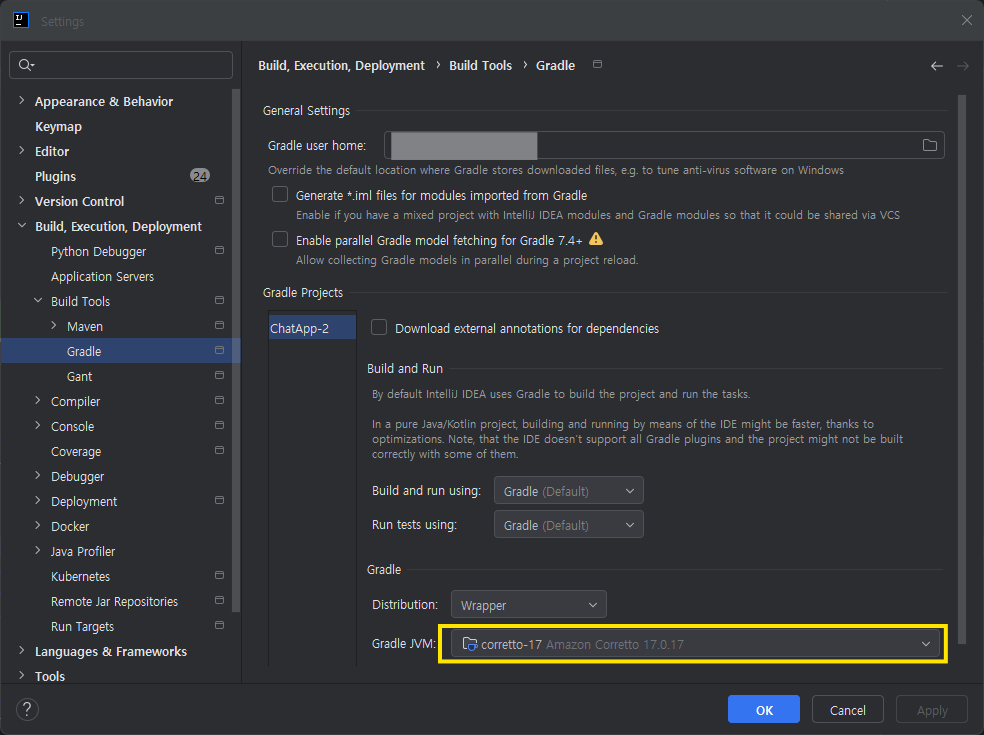
Task: Click the JDK folder icon in Gradle JVM field
Action: tap(469, 644)
